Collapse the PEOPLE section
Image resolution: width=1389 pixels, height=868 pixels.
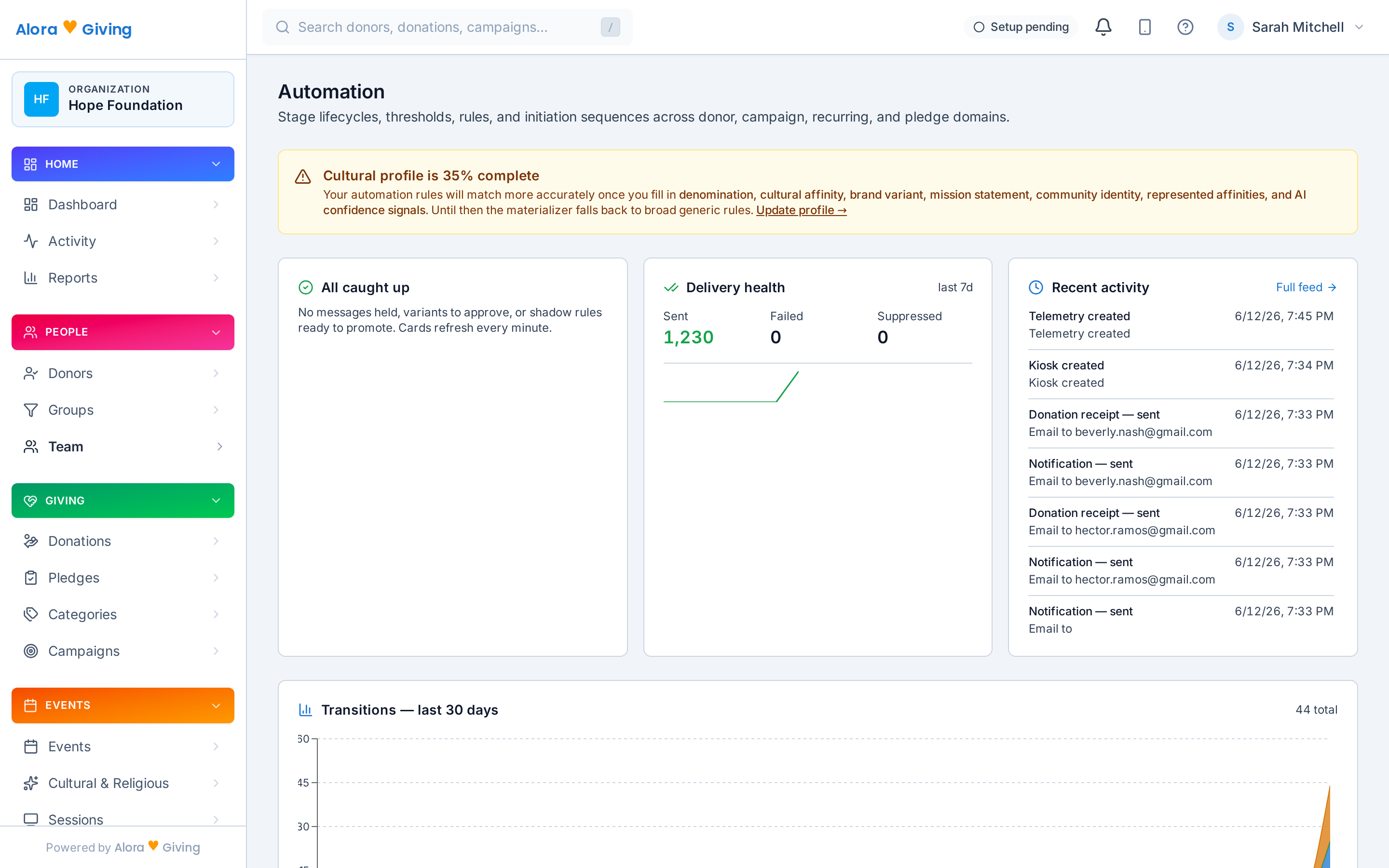[123, 332]
